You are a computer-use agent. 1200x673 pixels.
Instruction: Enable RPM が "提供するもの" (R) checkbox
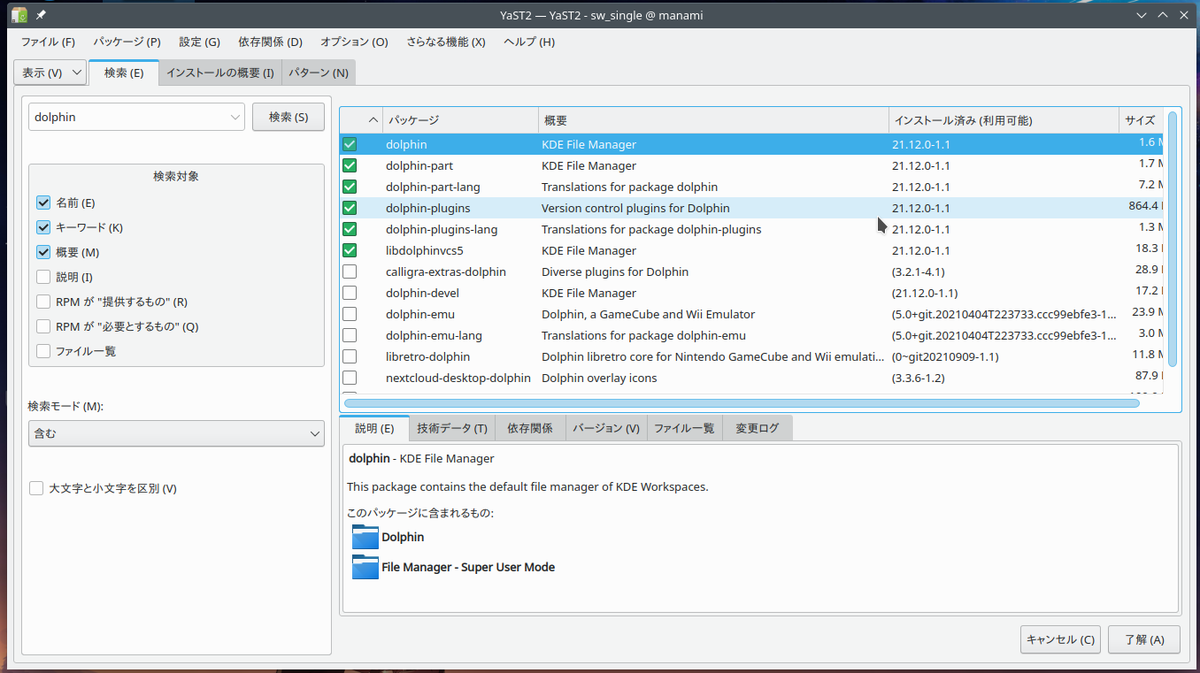point(43,301)
